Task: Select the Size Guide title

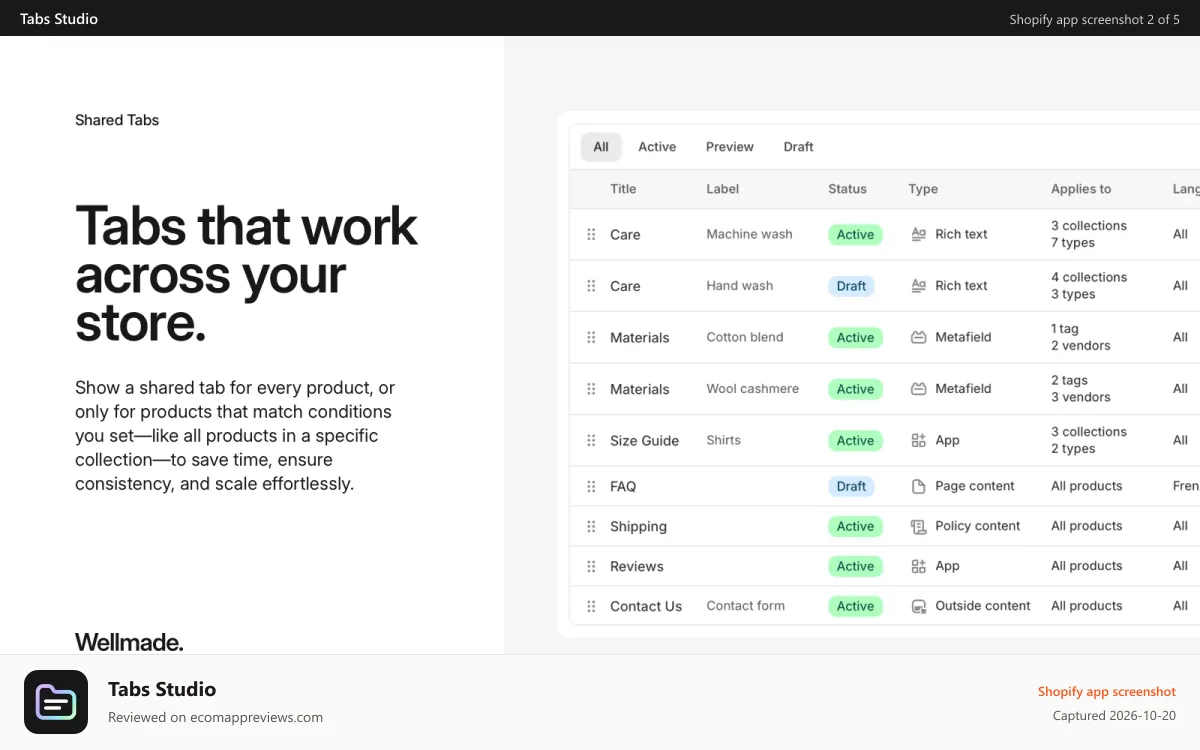Action: (x=644, y=440)
